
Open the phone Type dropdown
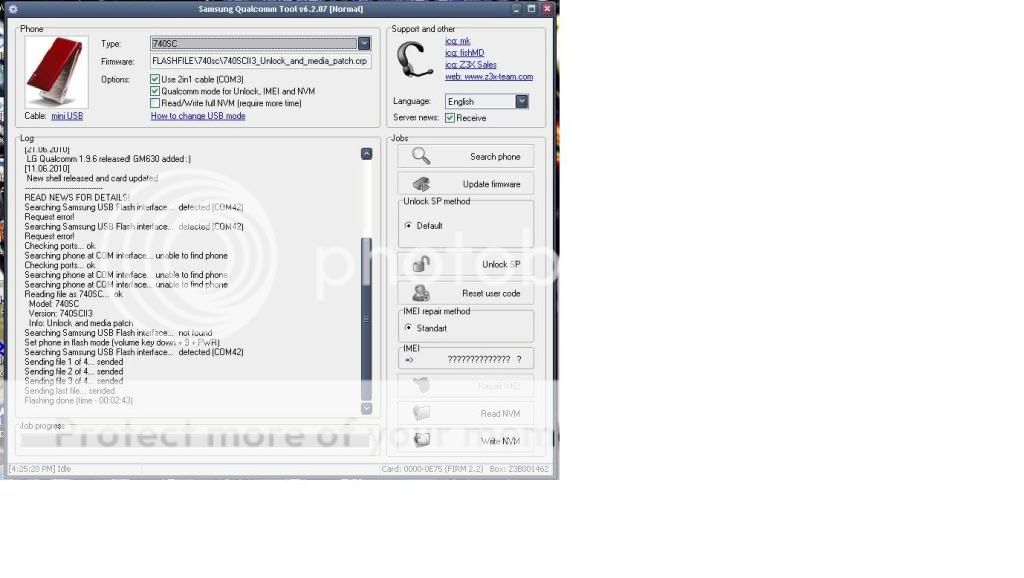pos(364,44)
